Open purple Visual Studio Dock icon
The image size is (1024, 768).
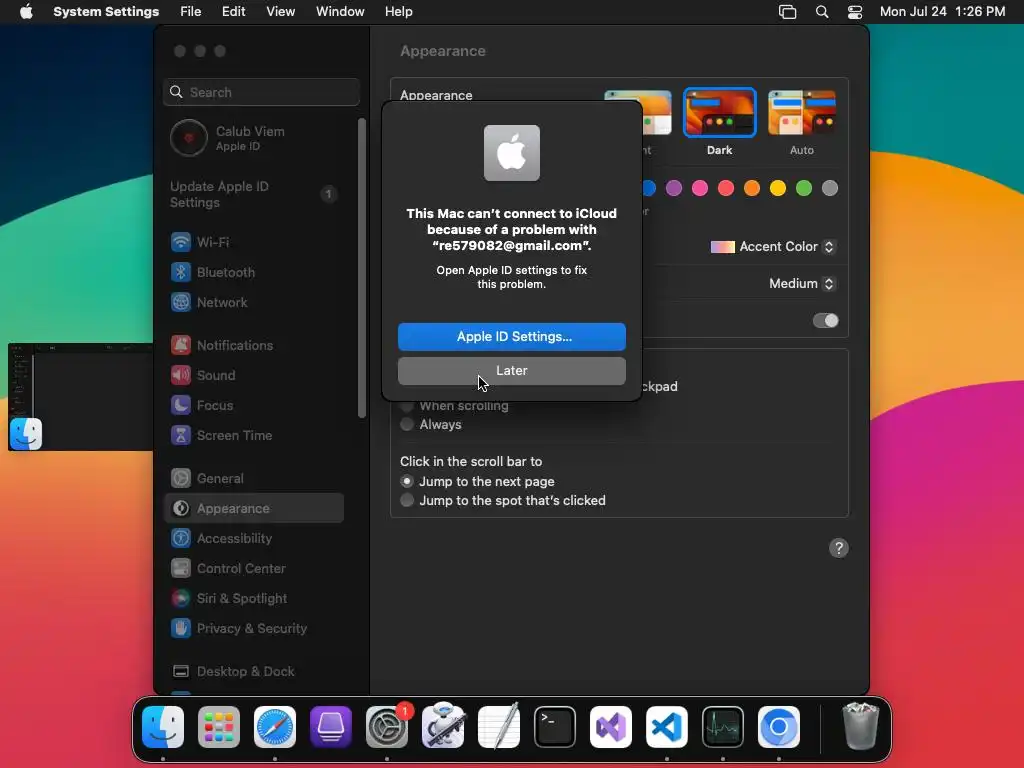(611, 727)
